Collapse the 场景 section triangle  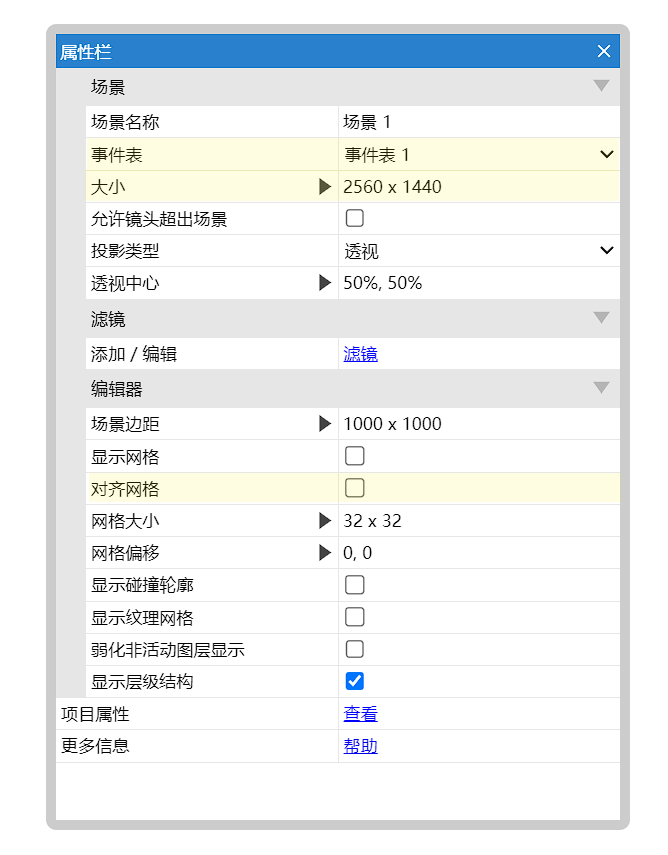tap(601, 87)
